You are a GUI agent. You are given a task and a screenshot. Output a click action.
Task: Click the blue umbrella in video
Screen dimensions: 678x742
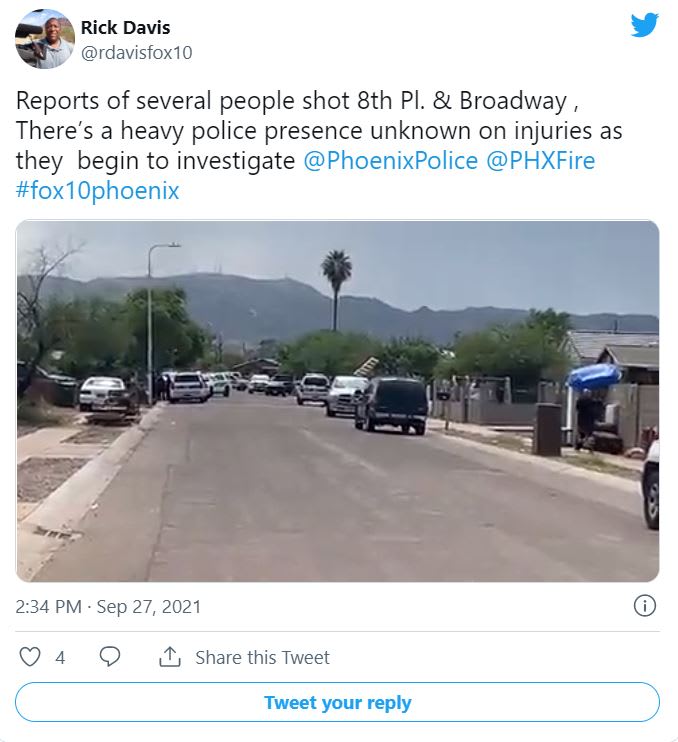(x=594, y=377)
